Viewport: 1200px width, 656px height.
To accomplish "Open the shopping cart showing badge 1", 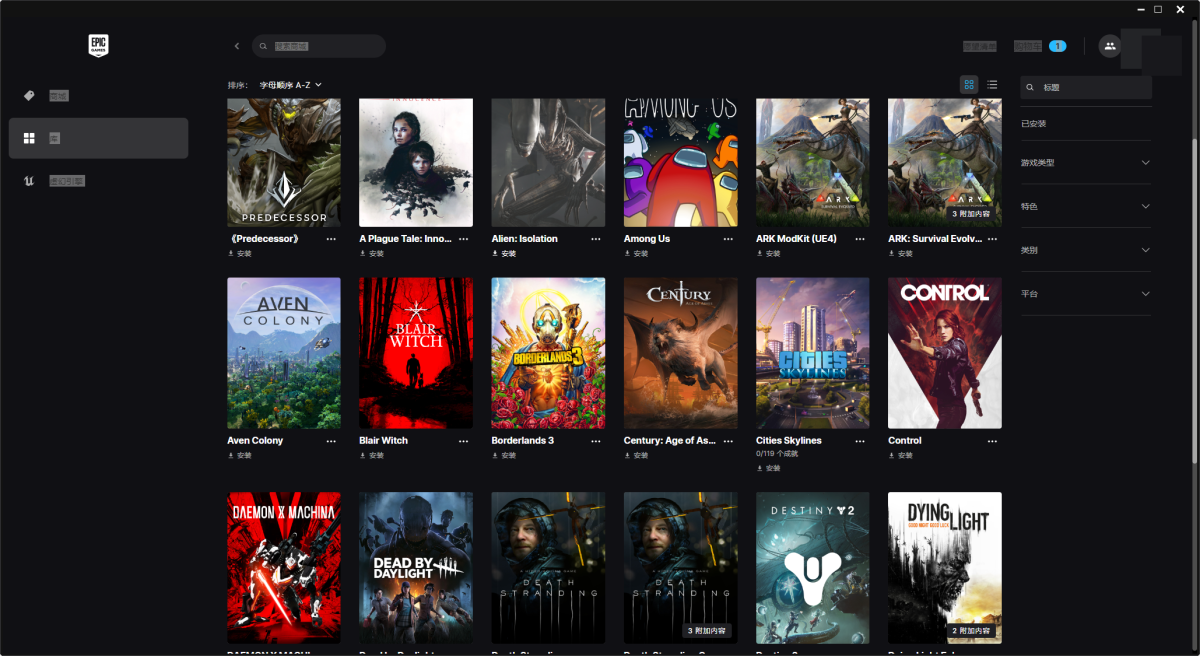I will pos(1040,46).
